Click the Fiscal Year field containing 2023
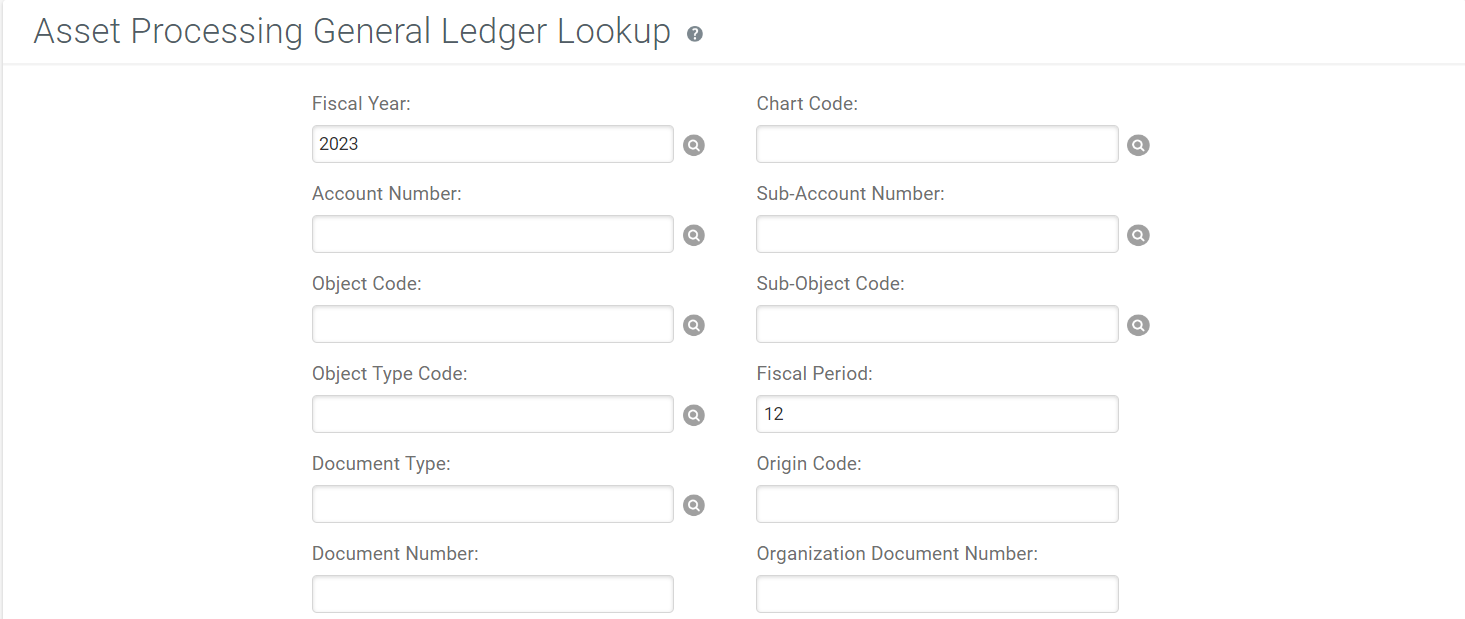The width and height of the screenshot is (1465, 619). click(493, 144)
